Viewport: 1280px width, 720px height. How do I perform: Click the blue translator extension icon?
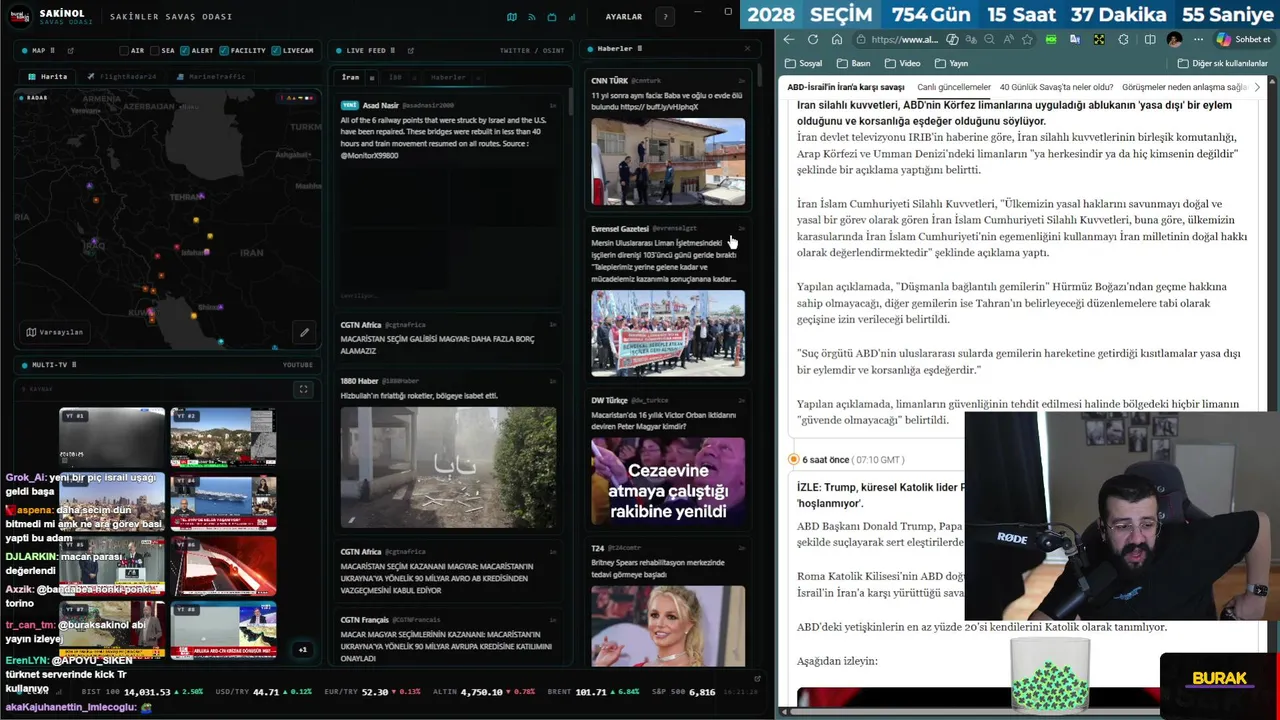pos(1075,39)
